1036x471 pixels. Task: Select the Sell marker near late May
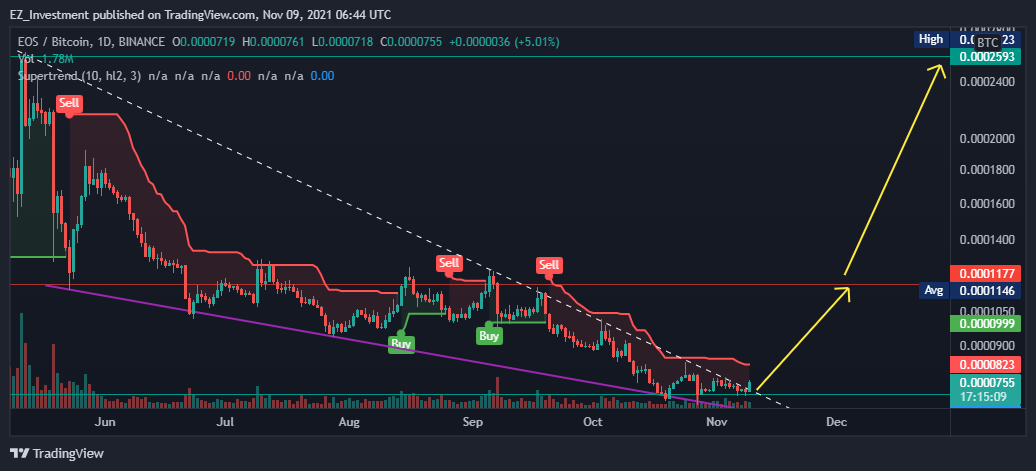tap(69, 104)
